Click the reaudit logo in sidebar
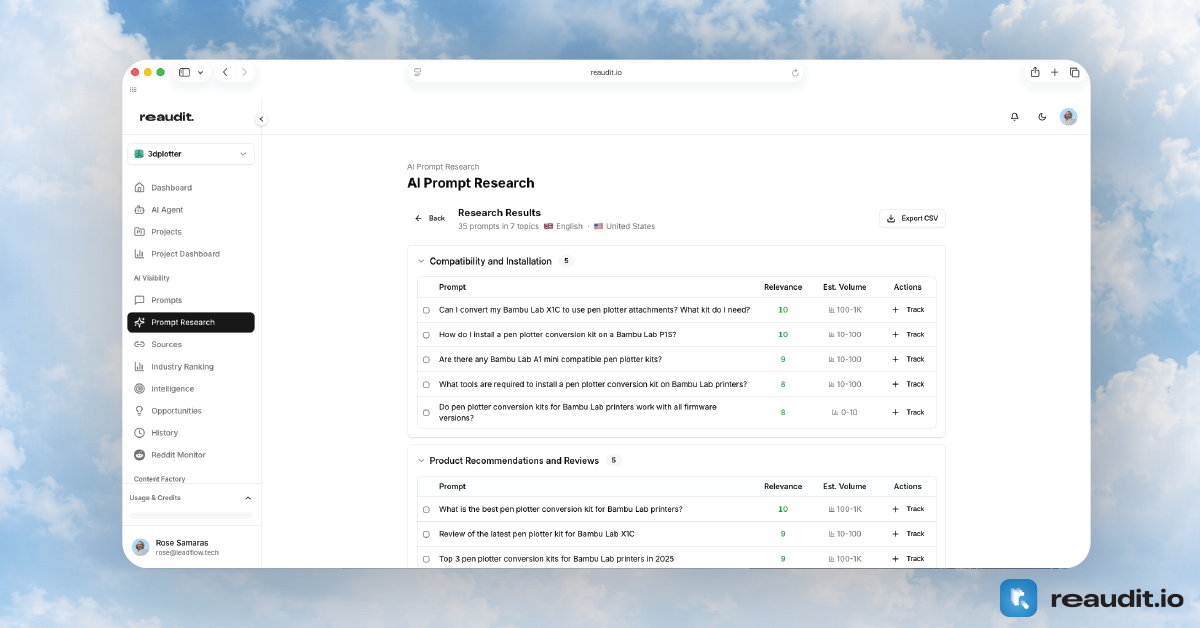1200x628 pixels. [x=167, y=117]
